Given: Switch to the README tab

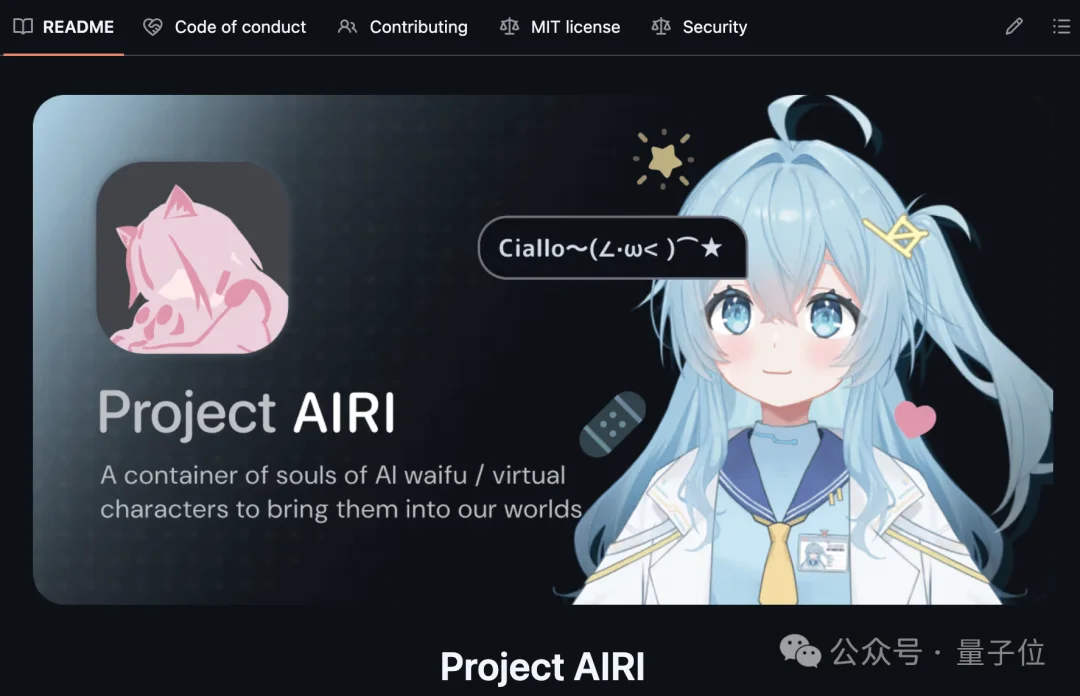Looking at the screenshot, I should click(x=63, y=27).
